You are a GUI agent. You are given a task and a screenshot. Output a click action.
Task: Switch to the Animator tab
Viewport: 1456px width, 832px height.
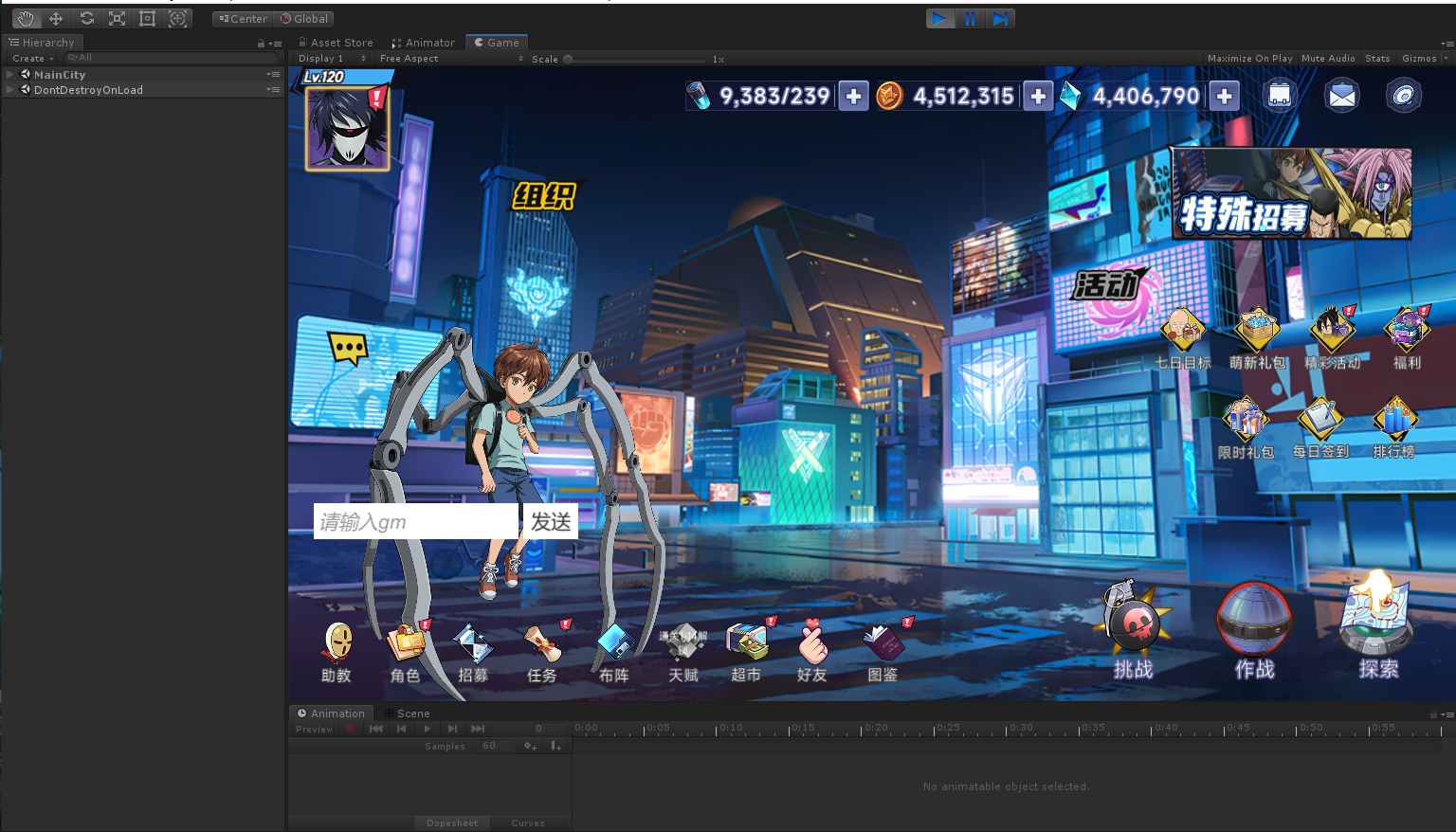424,43
